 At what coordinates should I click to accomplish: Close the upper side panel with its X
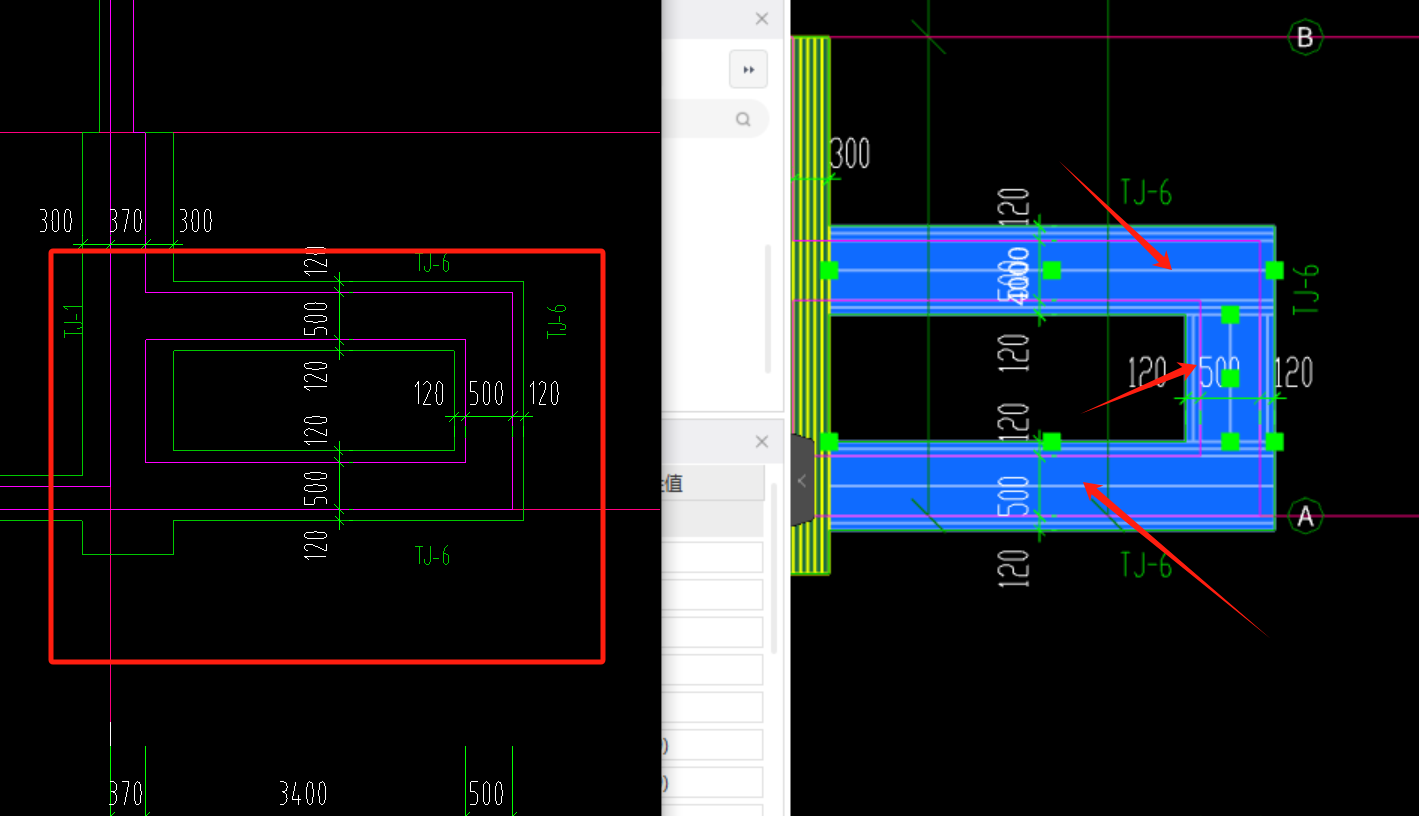(x=762, y=19)
